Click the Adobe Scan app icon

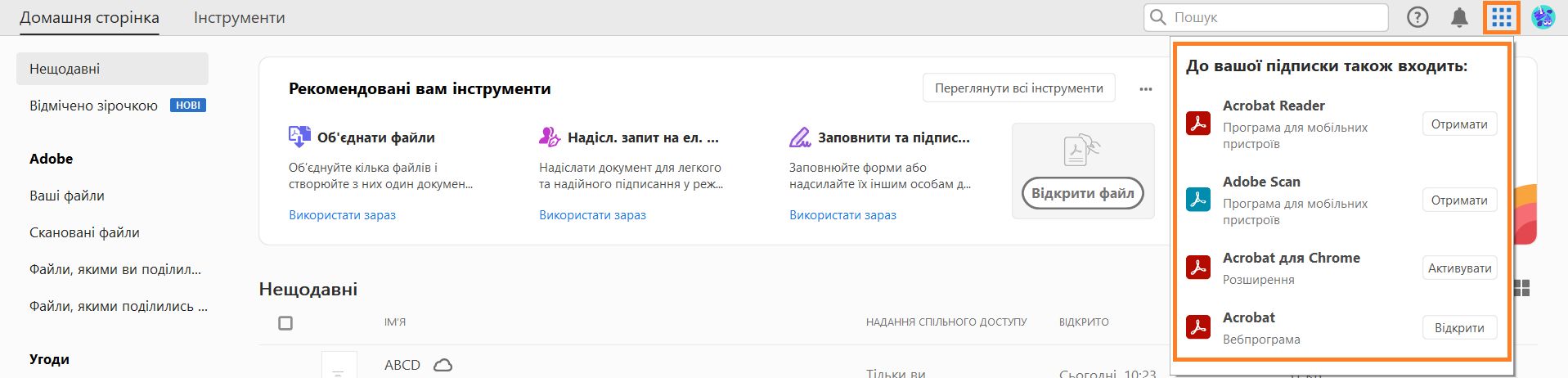[x=1198, y=200]
